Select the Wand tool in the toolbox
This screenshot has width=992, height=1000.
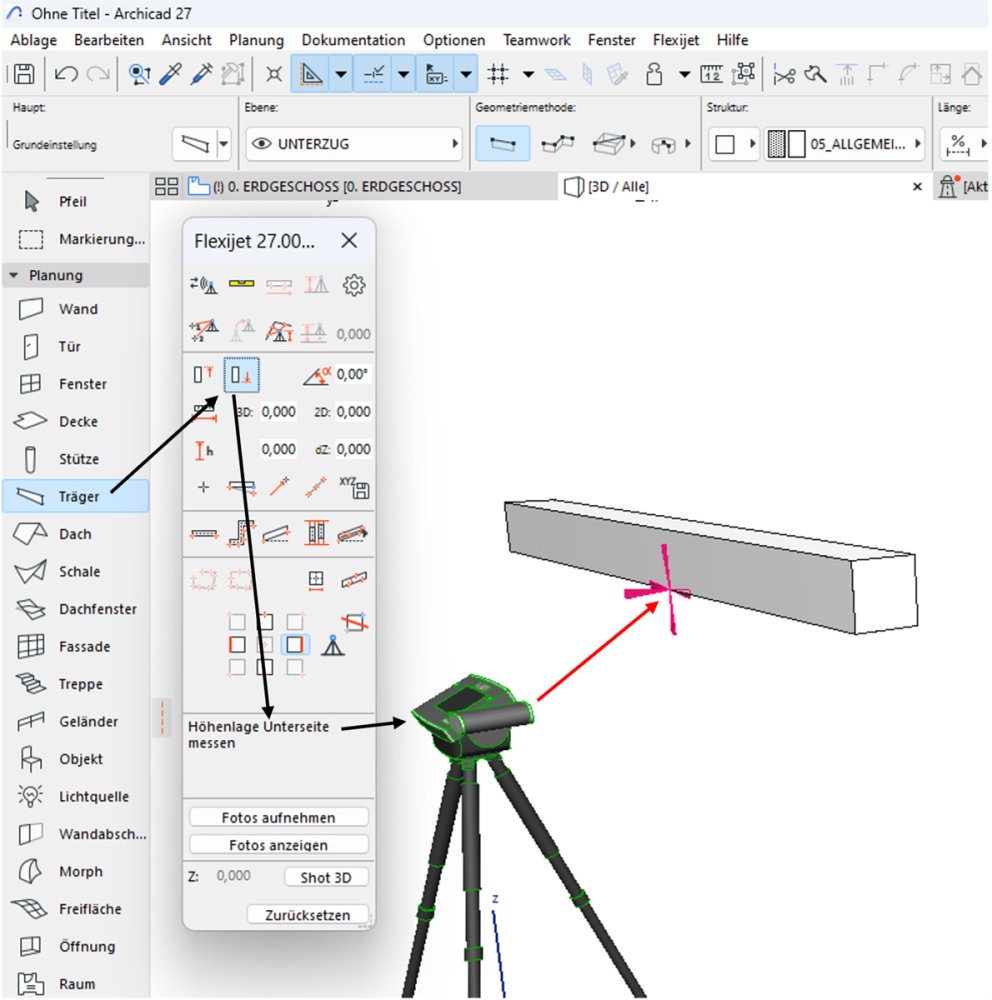point(76,309)
